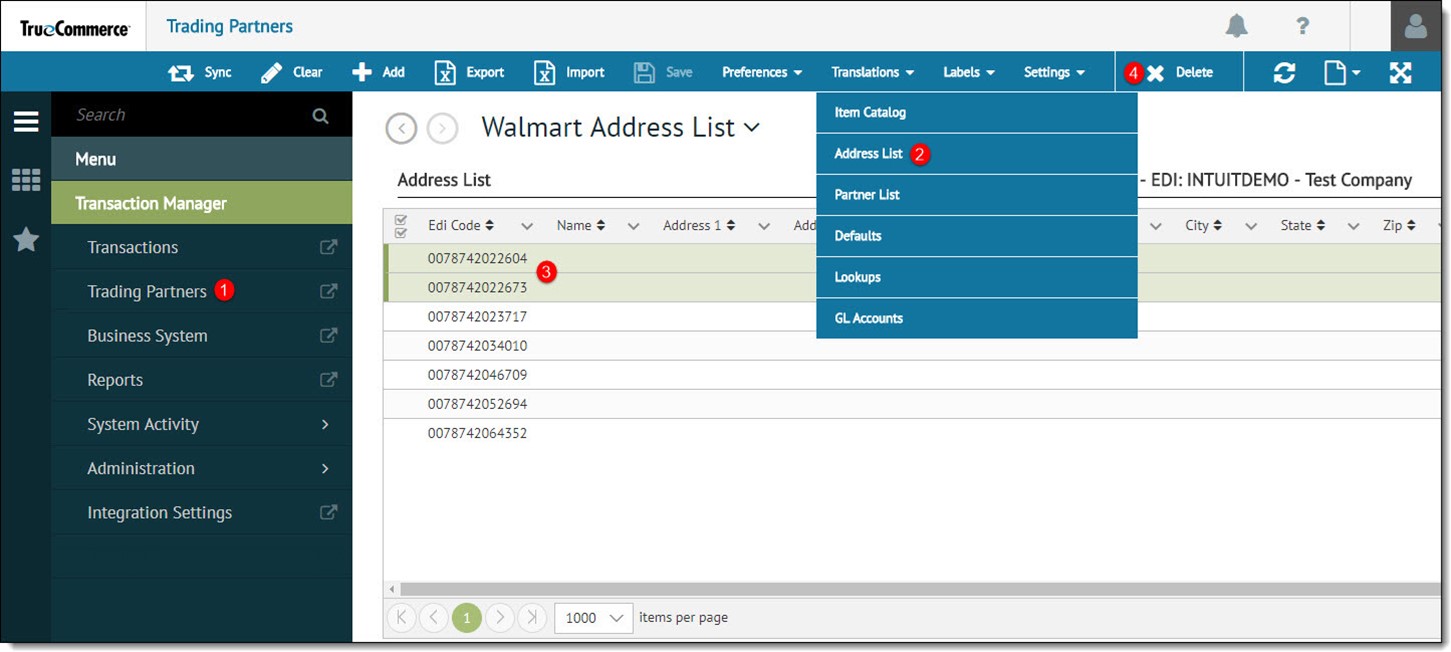Open Transactions in a new window icon
The image size is (1451, 652).
(x=328, y=247)
